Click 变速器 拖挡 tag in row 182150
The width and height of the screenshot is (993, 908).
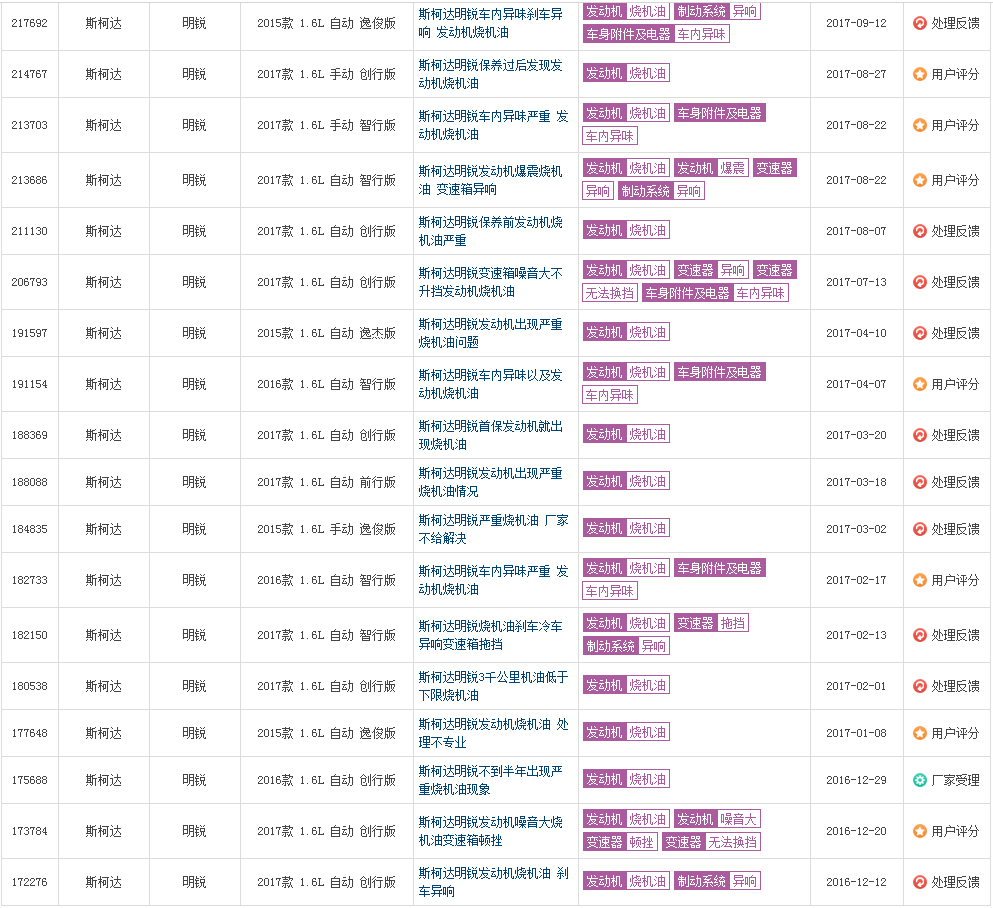(x=711, y=624)
